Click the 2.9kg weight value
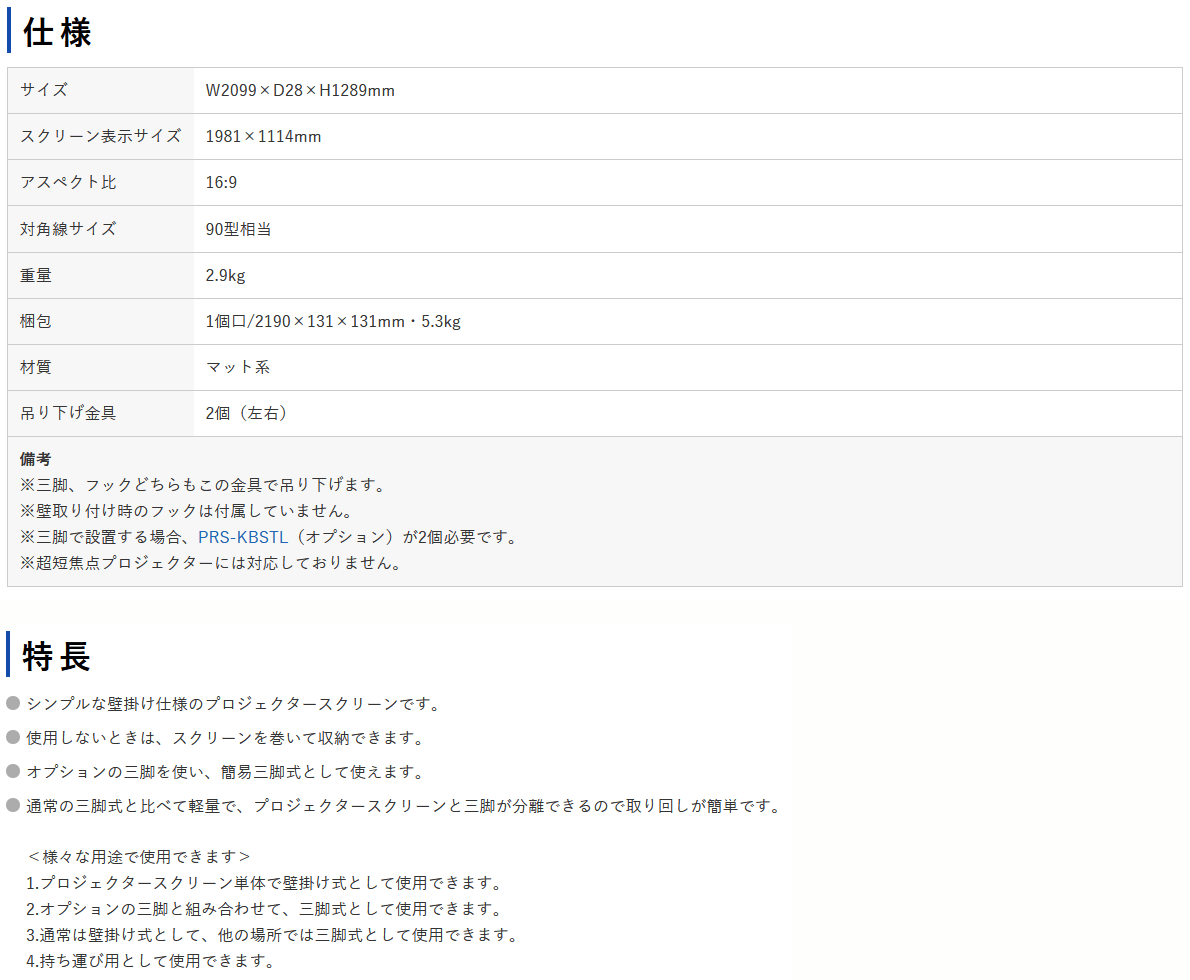This screenshot has height=980, width=1190. (225, 276)
